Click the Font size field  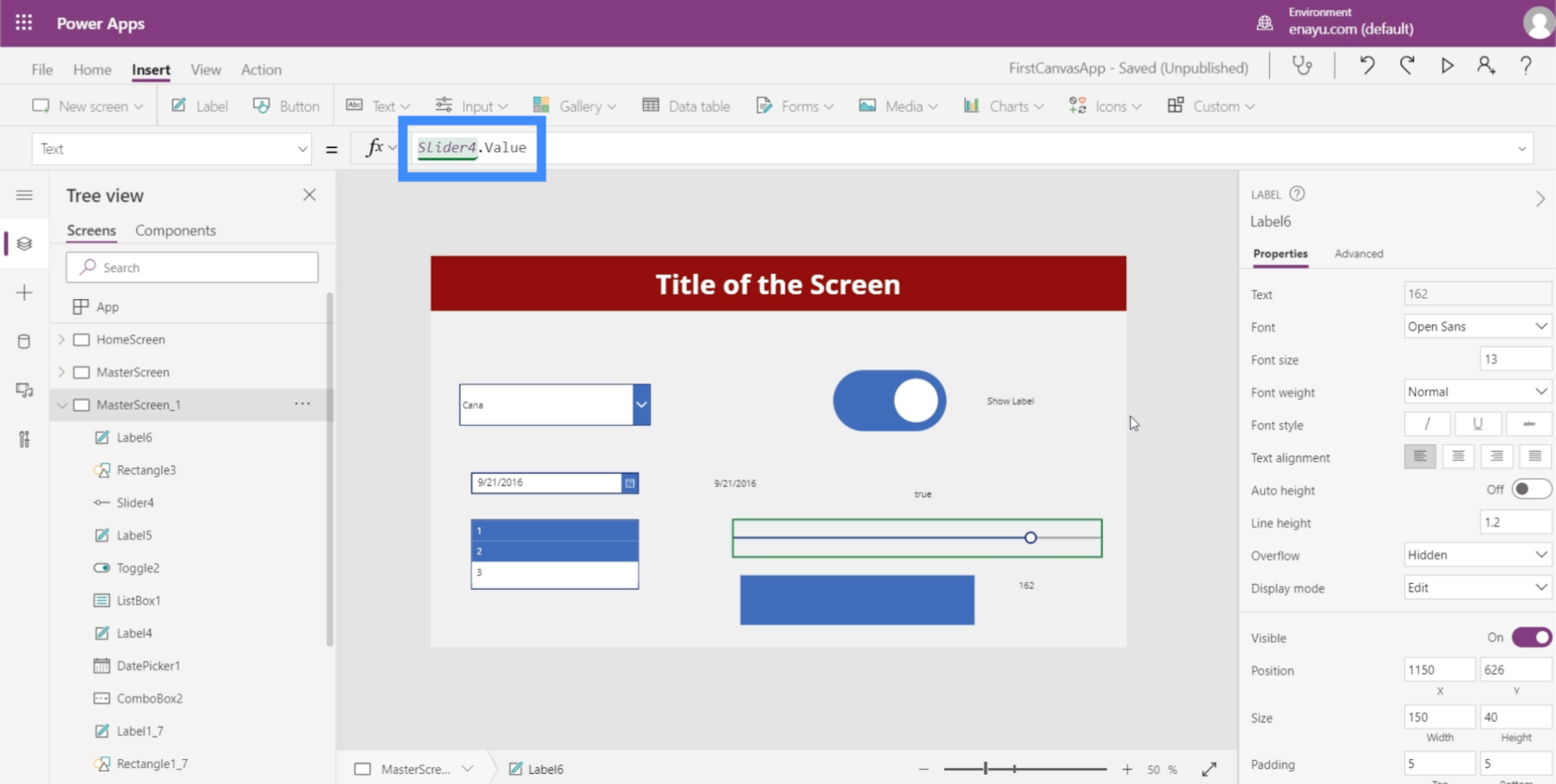tap(1515, 359)
